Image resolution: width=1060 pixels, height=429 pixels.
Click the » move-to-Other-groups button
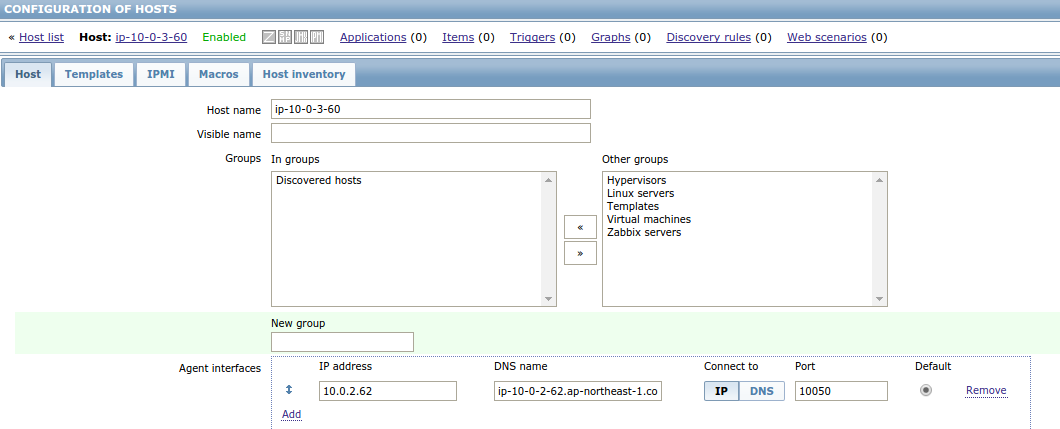(x=580, y=253)
